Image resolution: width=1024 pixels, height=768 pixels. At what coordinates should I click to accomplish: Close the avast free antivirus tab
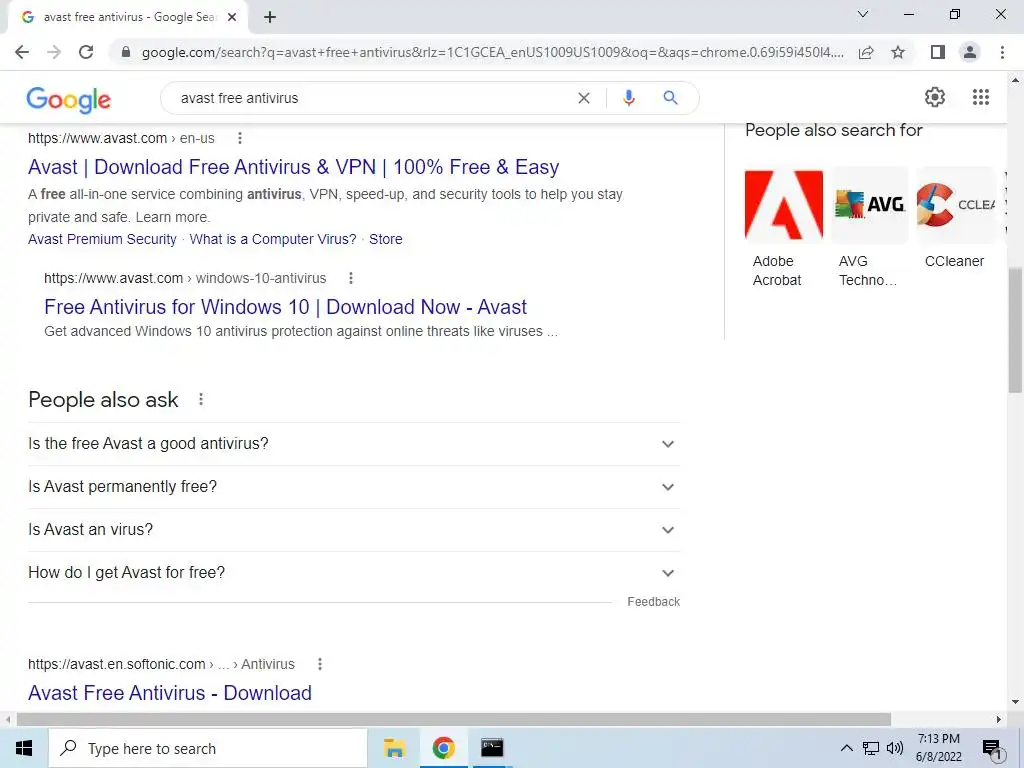[232, 17]
